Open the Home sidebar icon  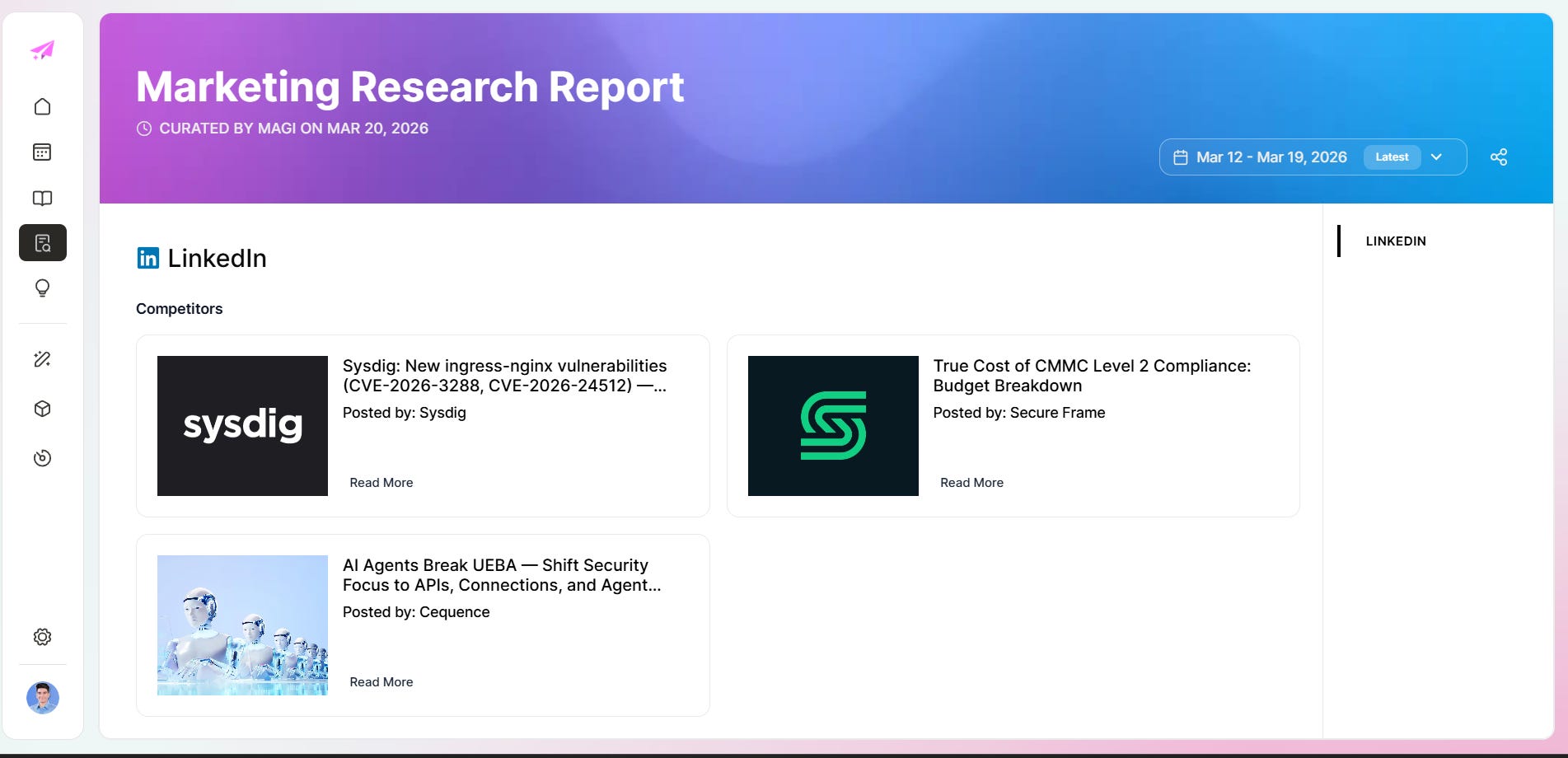coord(43,106)
